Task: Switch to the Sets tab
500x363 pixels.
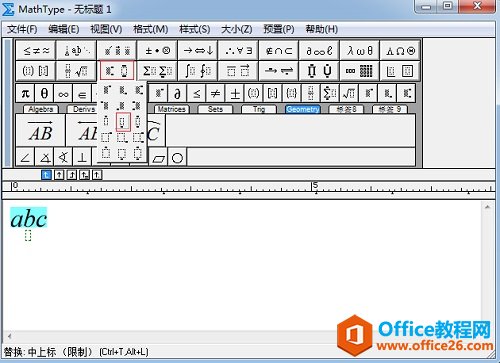Action: [215, 109]
